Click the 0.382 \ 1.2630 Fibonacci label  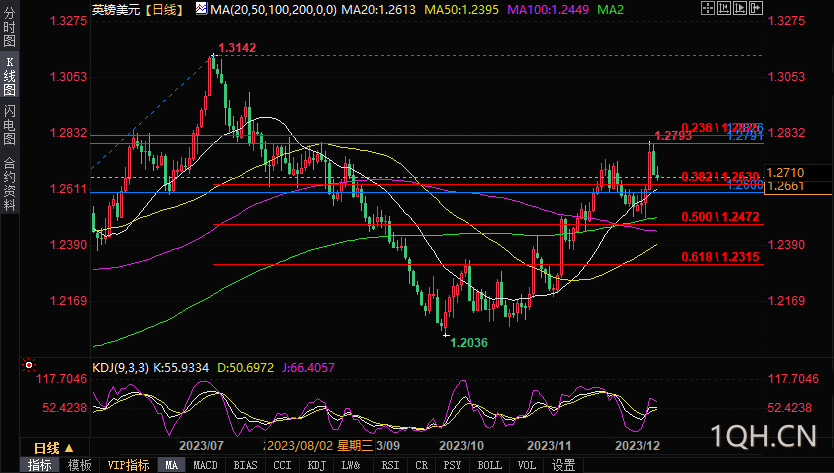coord(720,176)
